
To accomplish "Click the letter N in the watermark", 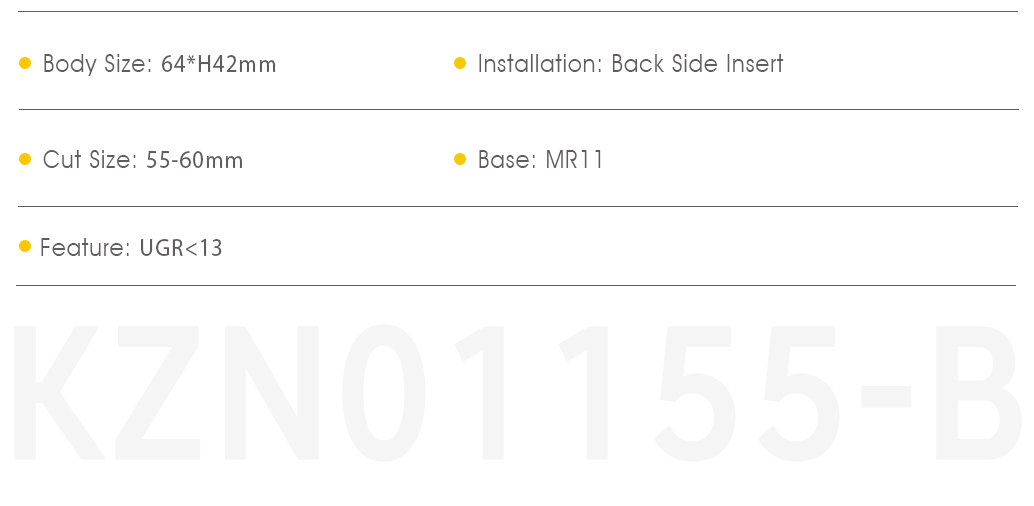I will click(272, 393).
